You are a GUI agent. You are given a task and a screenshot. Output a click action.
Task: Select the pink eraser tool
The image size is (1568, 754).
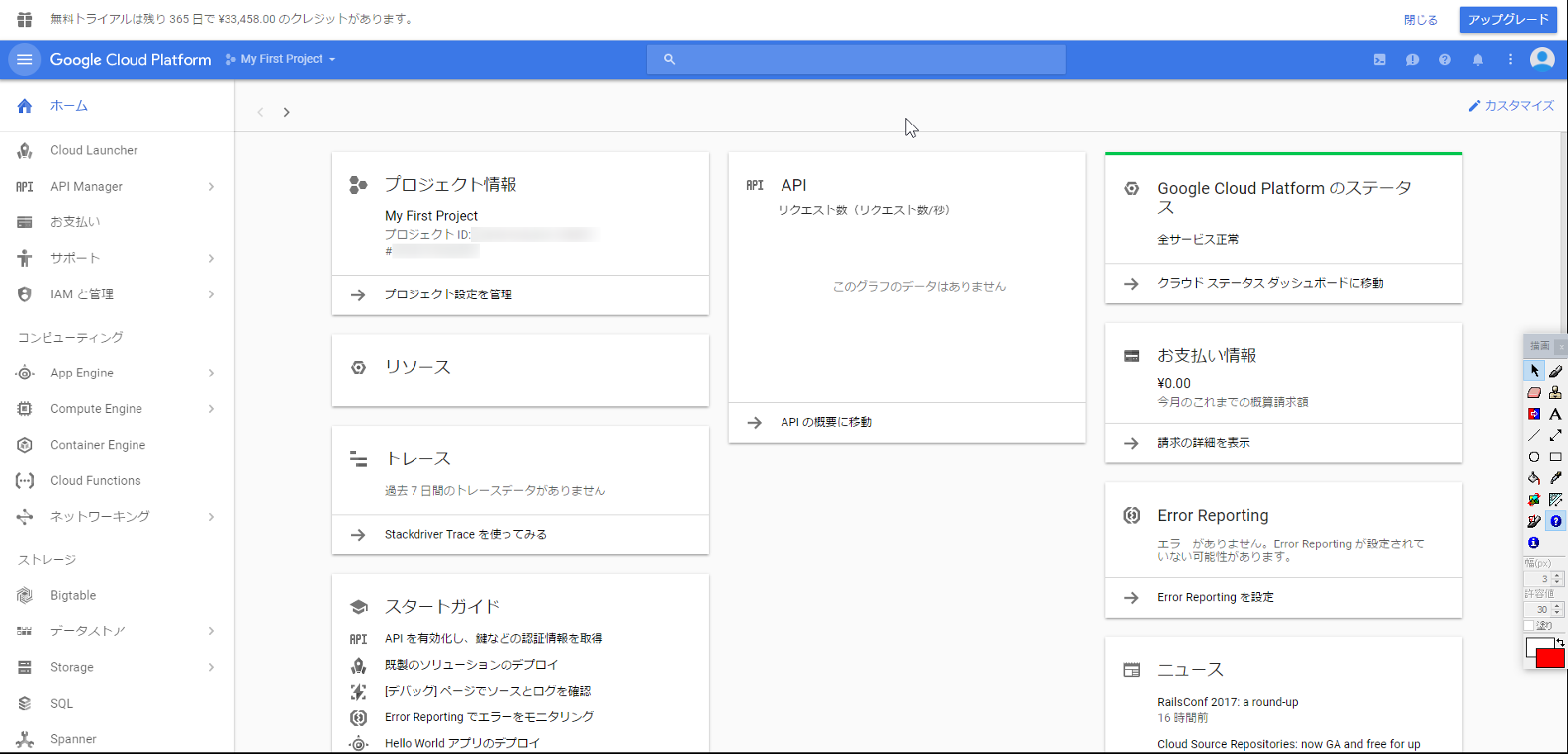click(x=1534, y=392)
